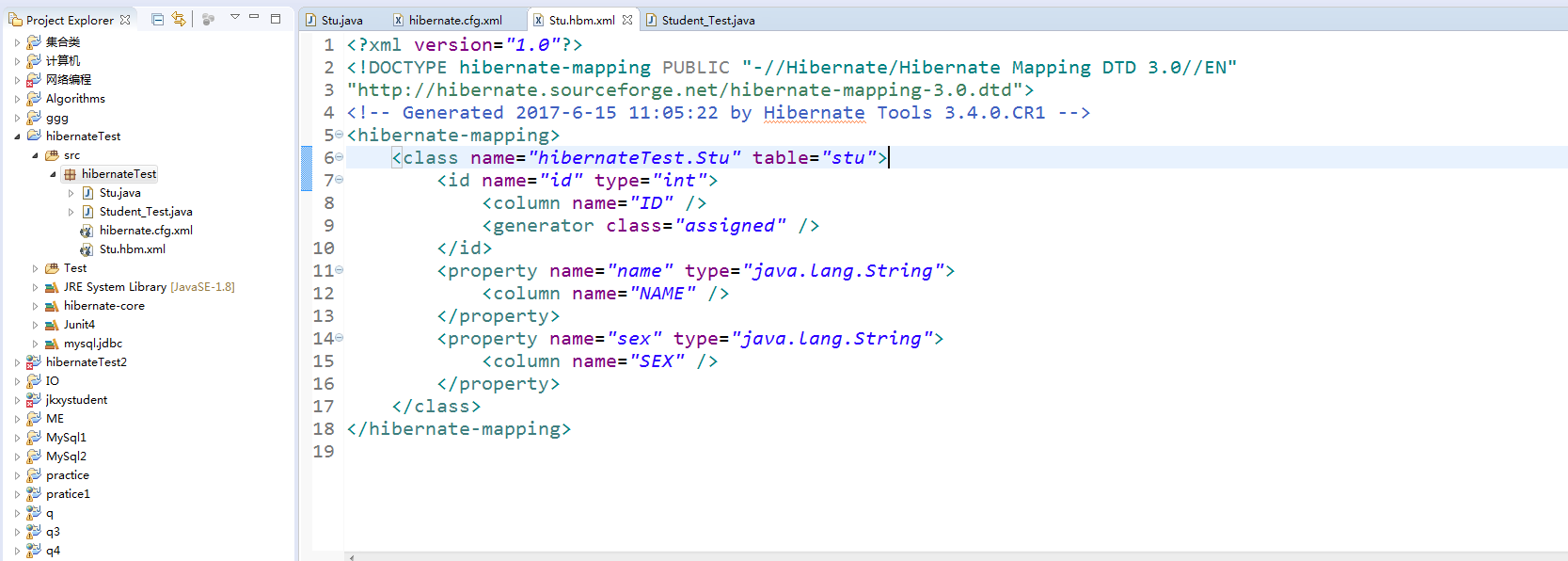Collapse the src folder
The image size is (1568, 561).
pos(35,155)
